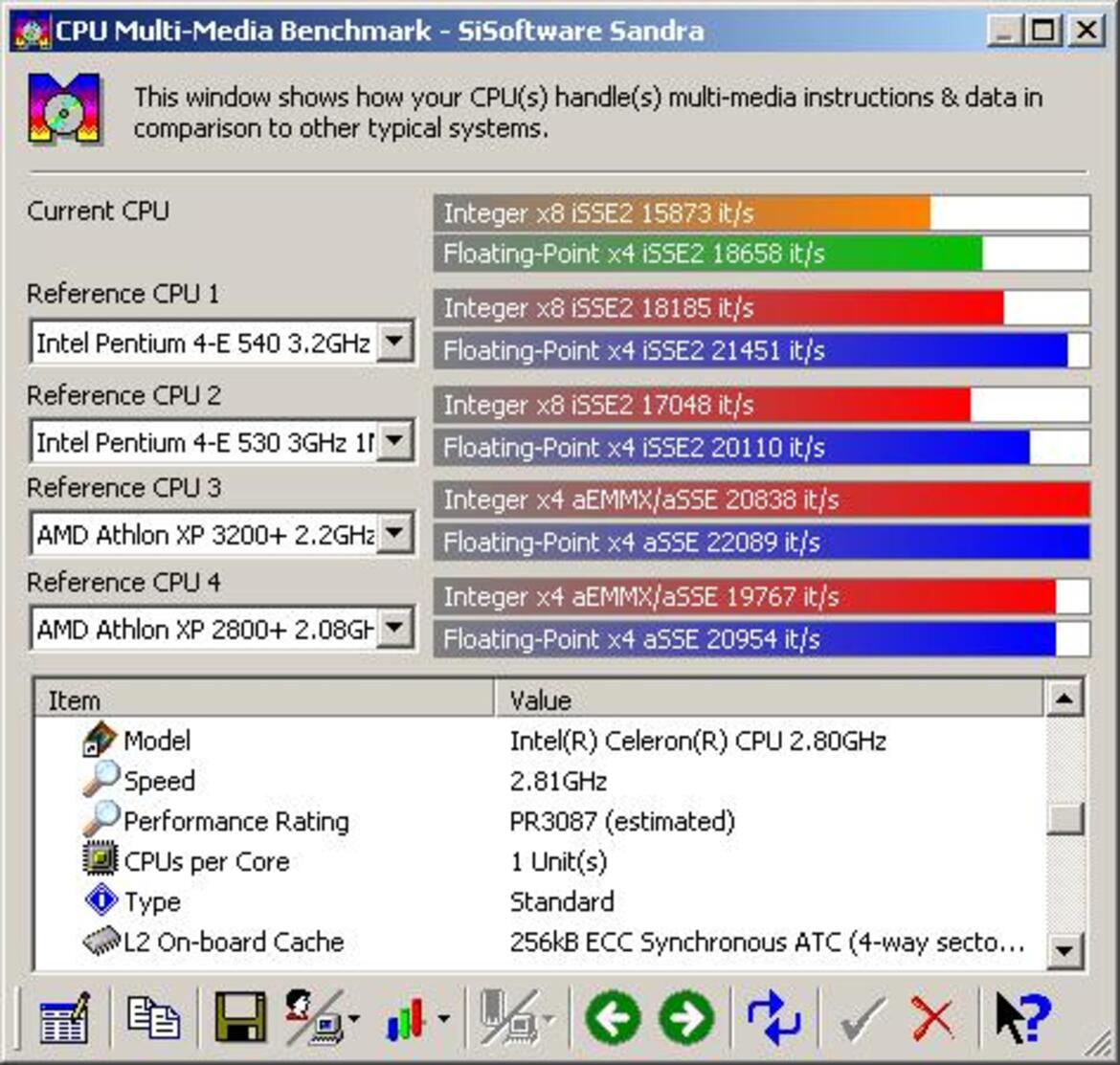
Task: Click the Speed row magnifier icon
Action: (x=100, y=779)
